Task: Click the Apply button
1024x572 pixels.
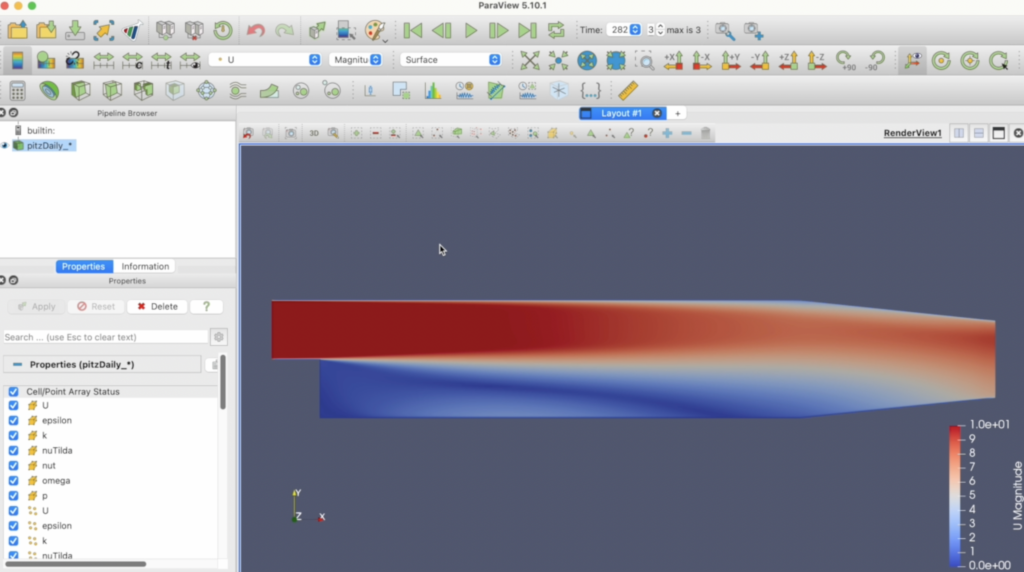Action: click(36, 306)
